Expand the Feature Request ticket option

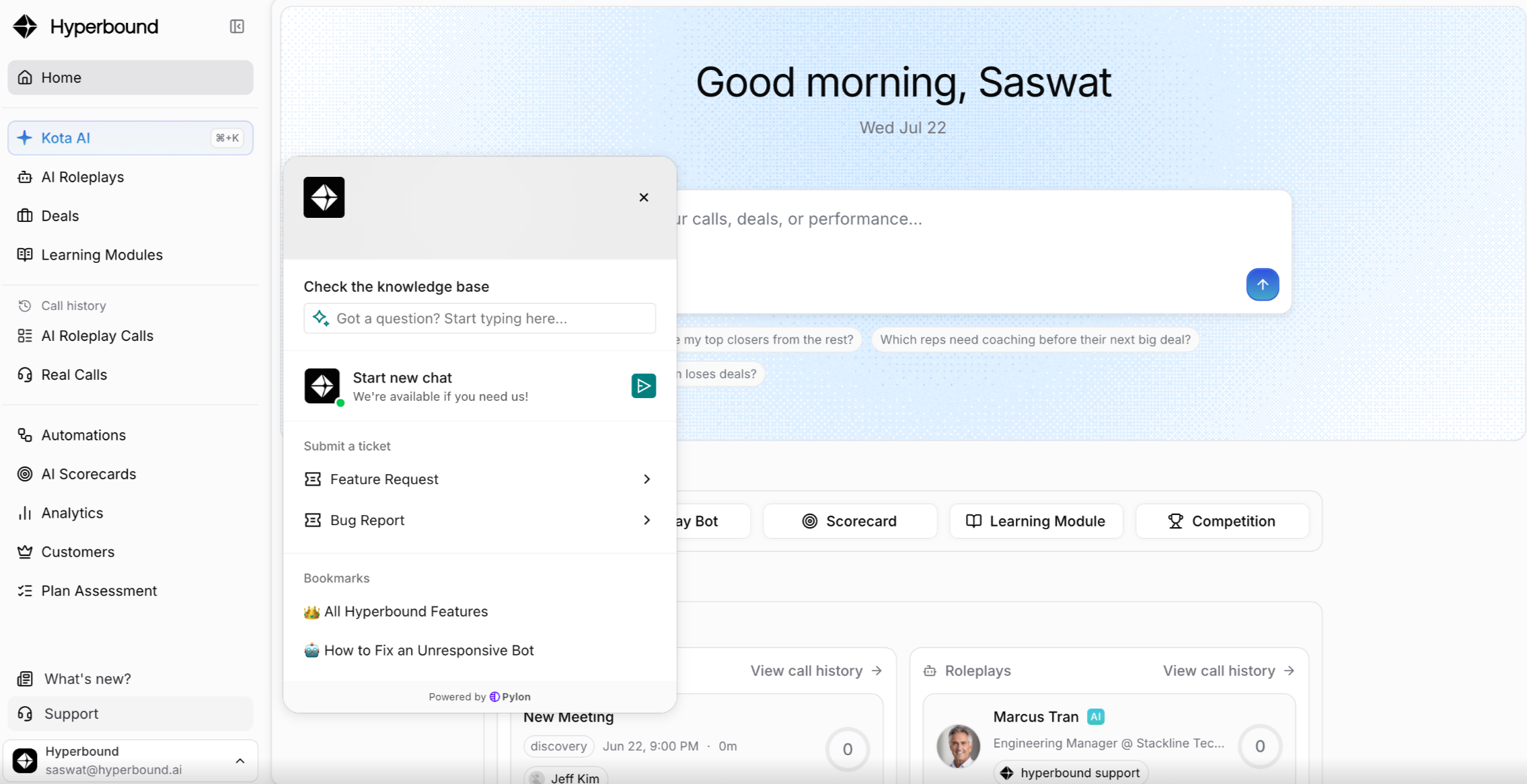pyautogui.click(x=479, y=479)
